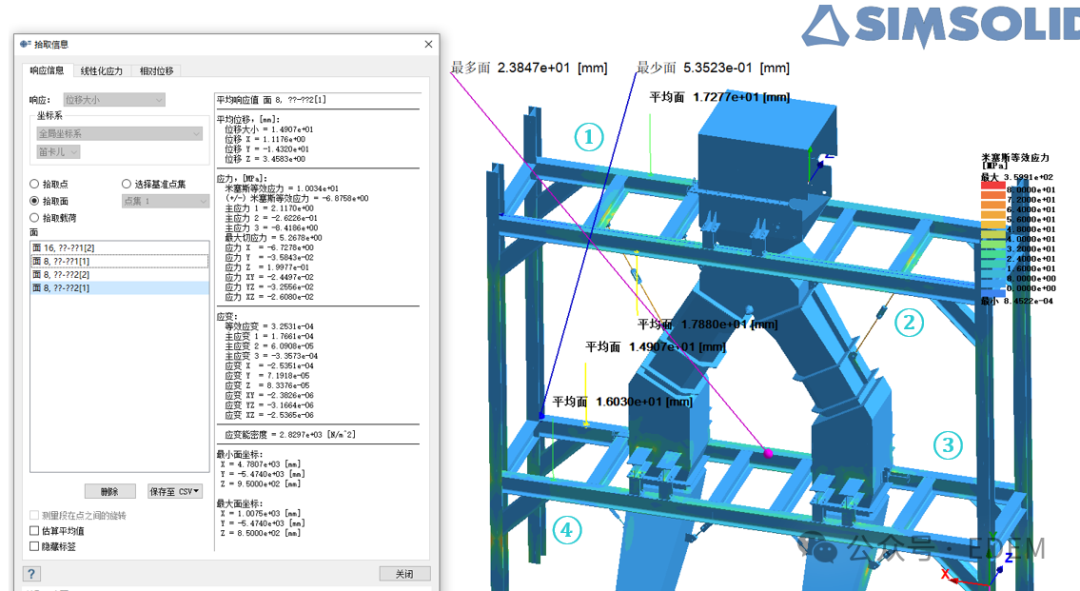
Task: Enable the 估算平均值 checkbox
Action: pos(35,531)
